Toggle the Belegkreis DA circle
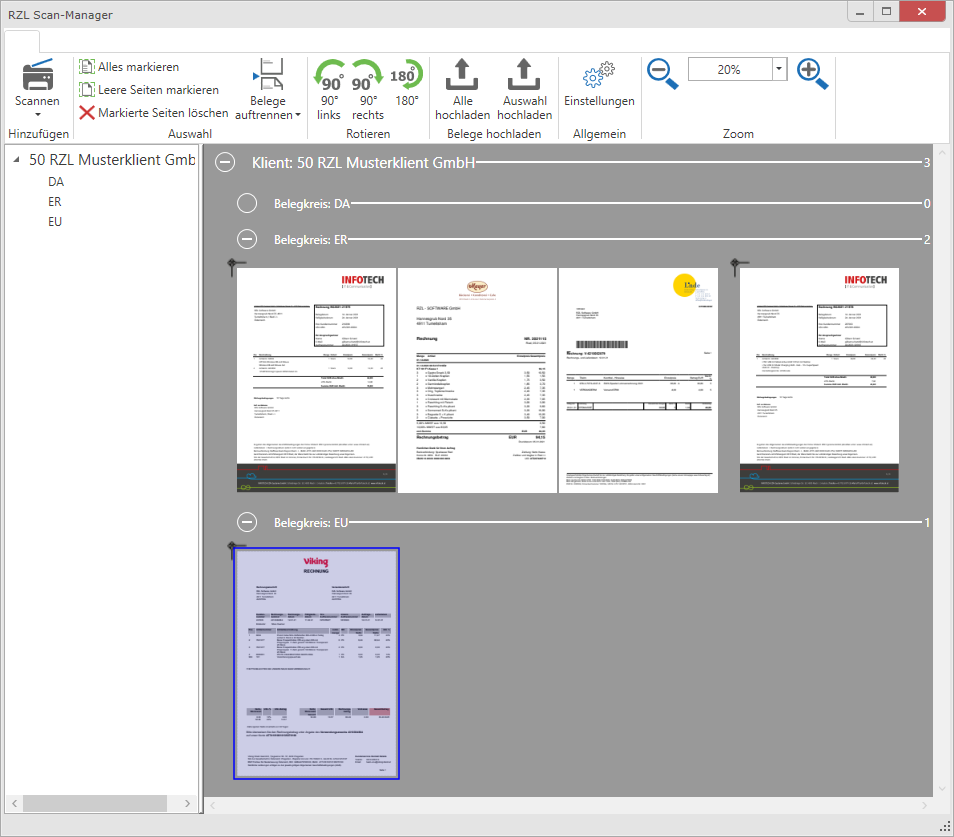Screen dimensions: 954x837 coord(247,204)
